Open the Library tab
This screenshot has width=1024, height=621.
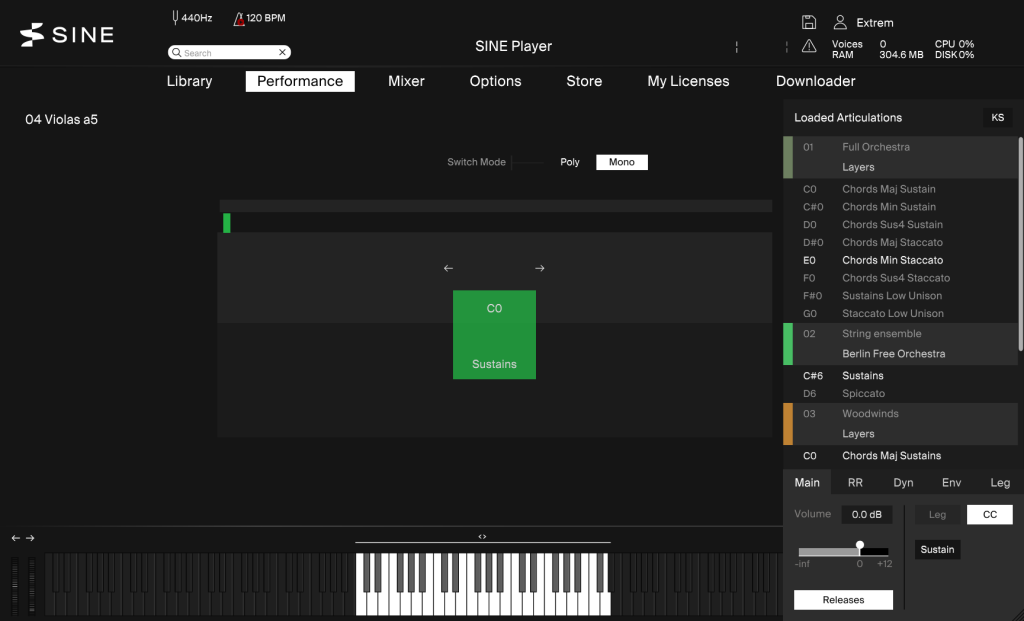point(189,81)
